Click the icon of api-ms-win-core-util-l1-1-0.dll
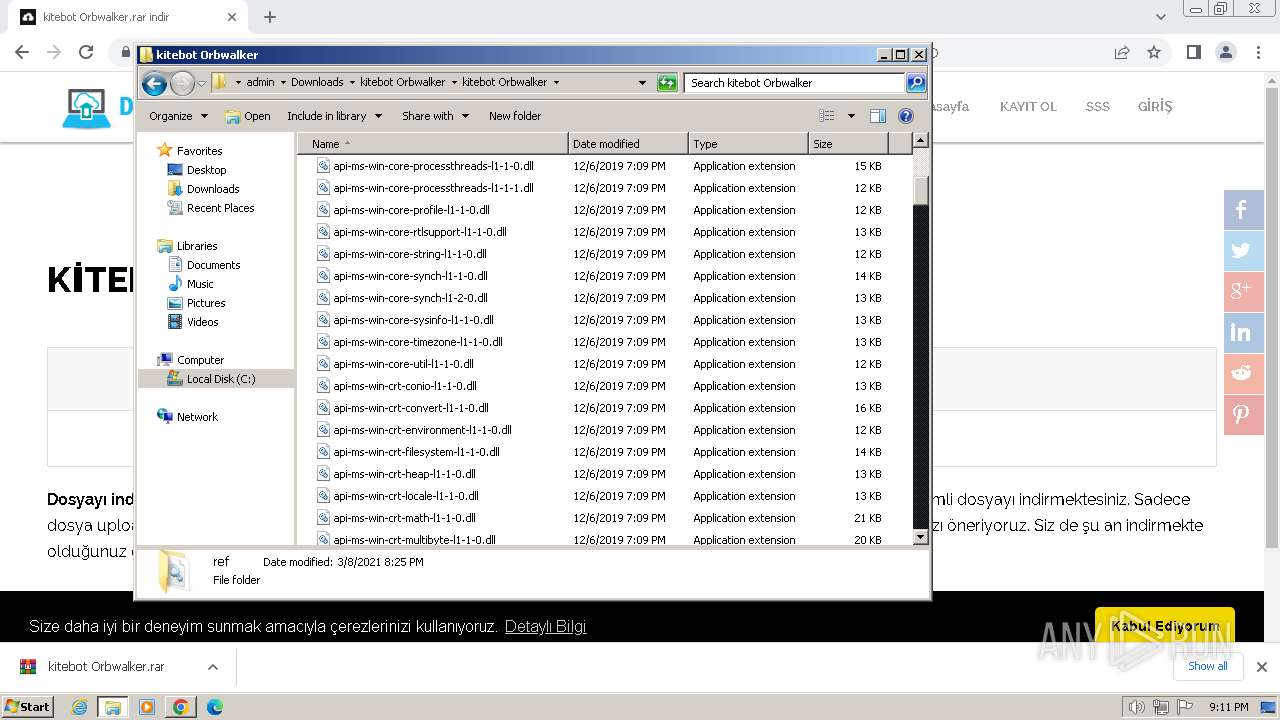 [x=323, y=364]
